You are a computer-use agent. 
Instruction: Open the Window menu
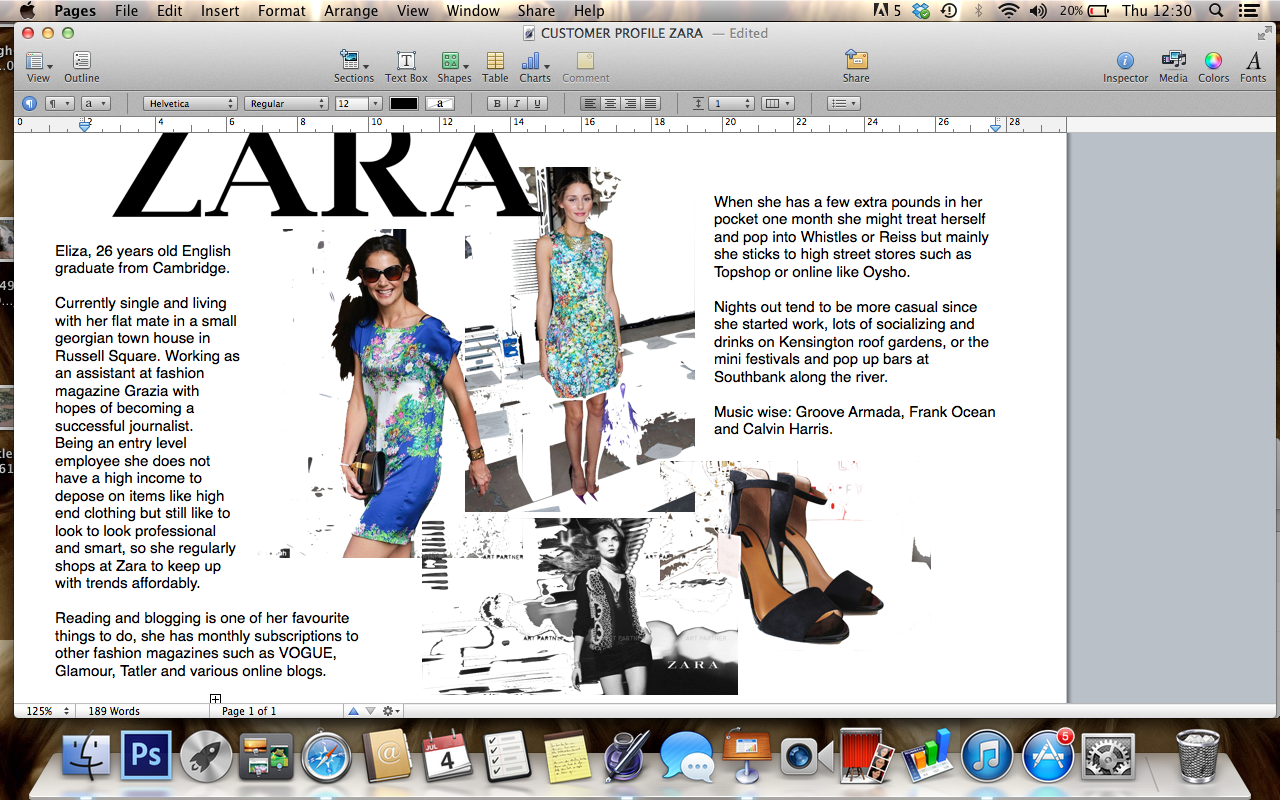point(472,11)
